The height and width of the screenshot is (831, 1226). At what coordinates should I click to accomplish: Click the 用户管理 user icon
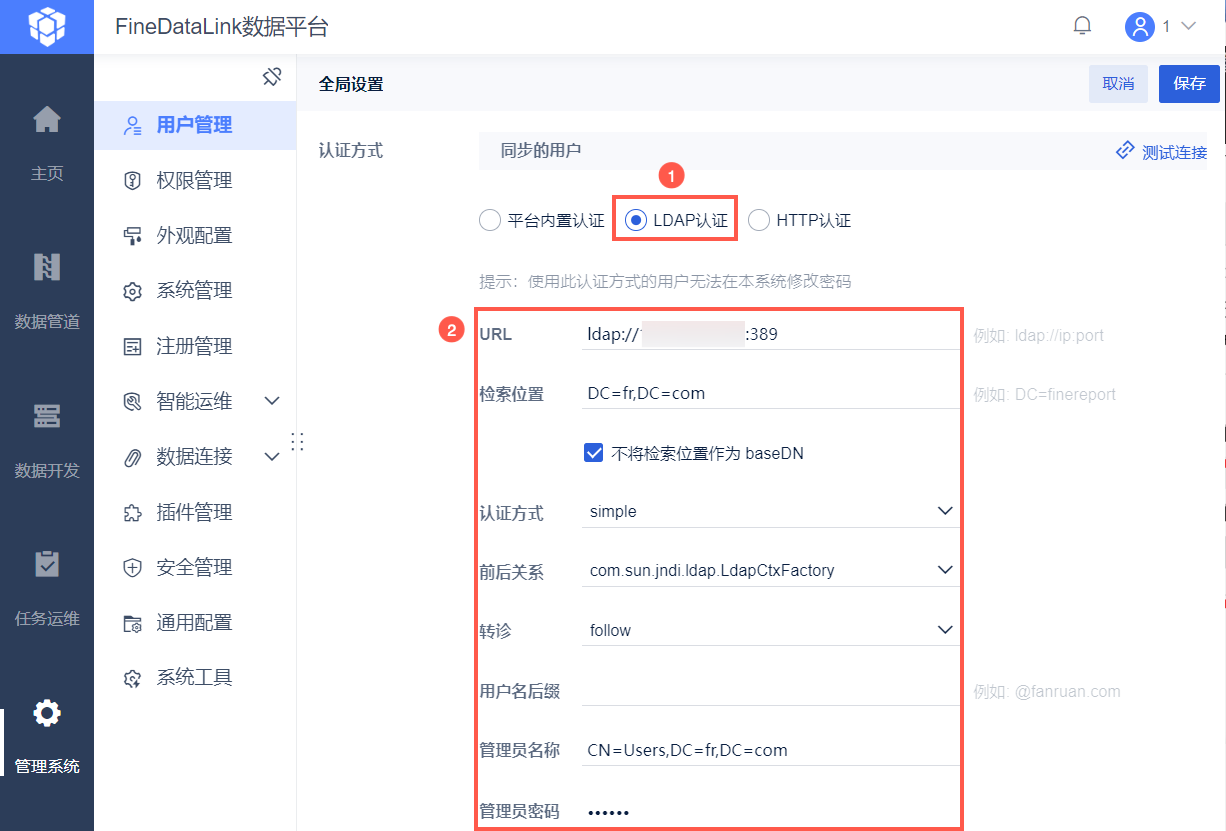click(132, 126)
